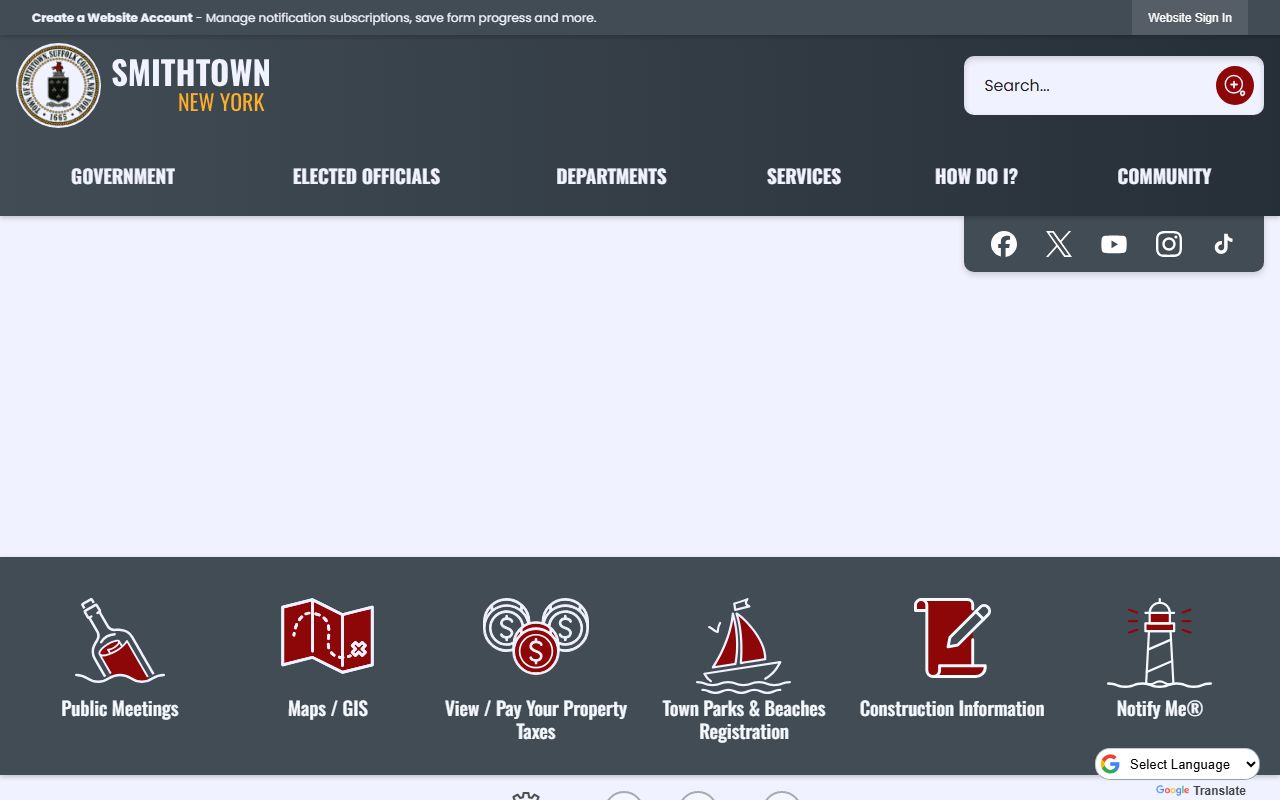
Task: Click the Public Meetings bottle icon
Action: (120, 640)
